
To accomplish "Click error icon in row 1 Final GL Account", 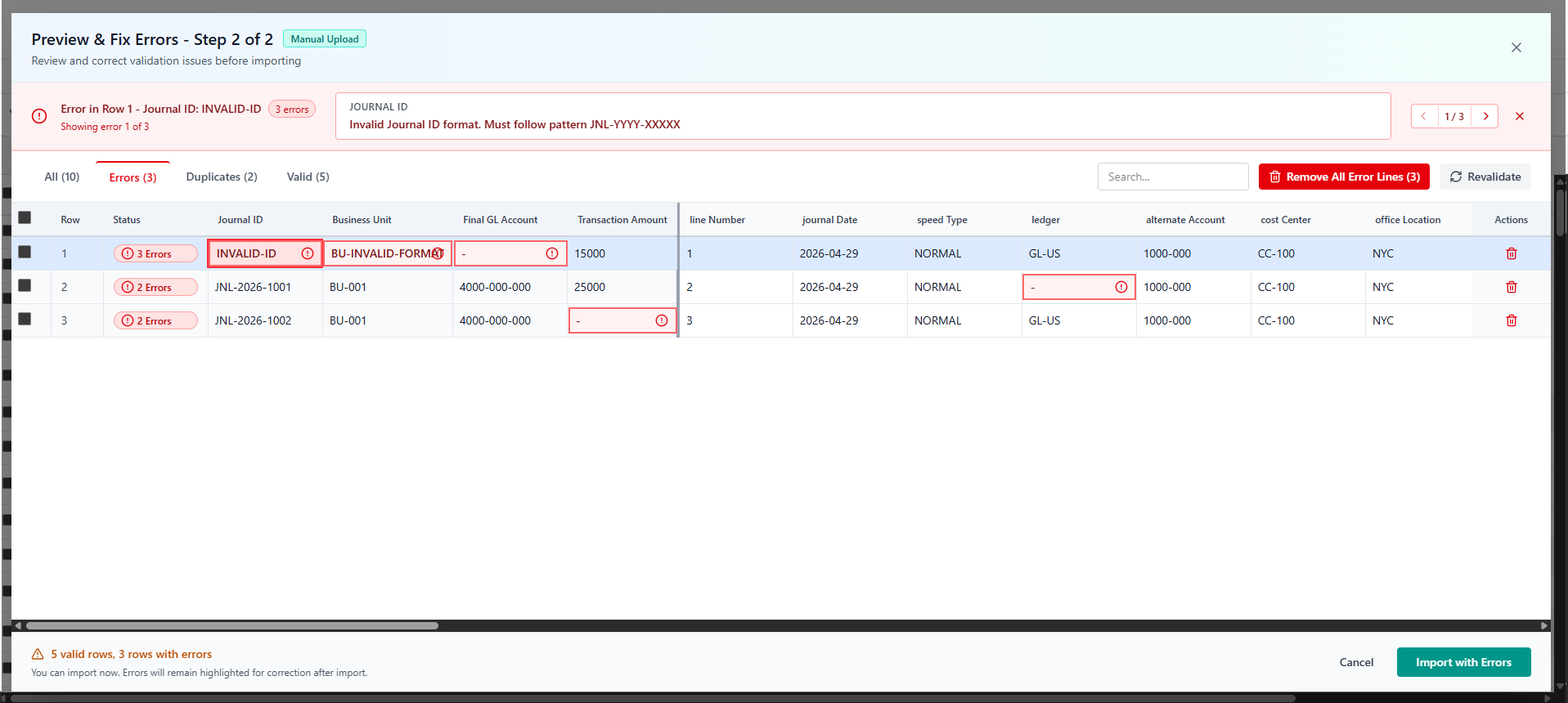I will [552, 253].
